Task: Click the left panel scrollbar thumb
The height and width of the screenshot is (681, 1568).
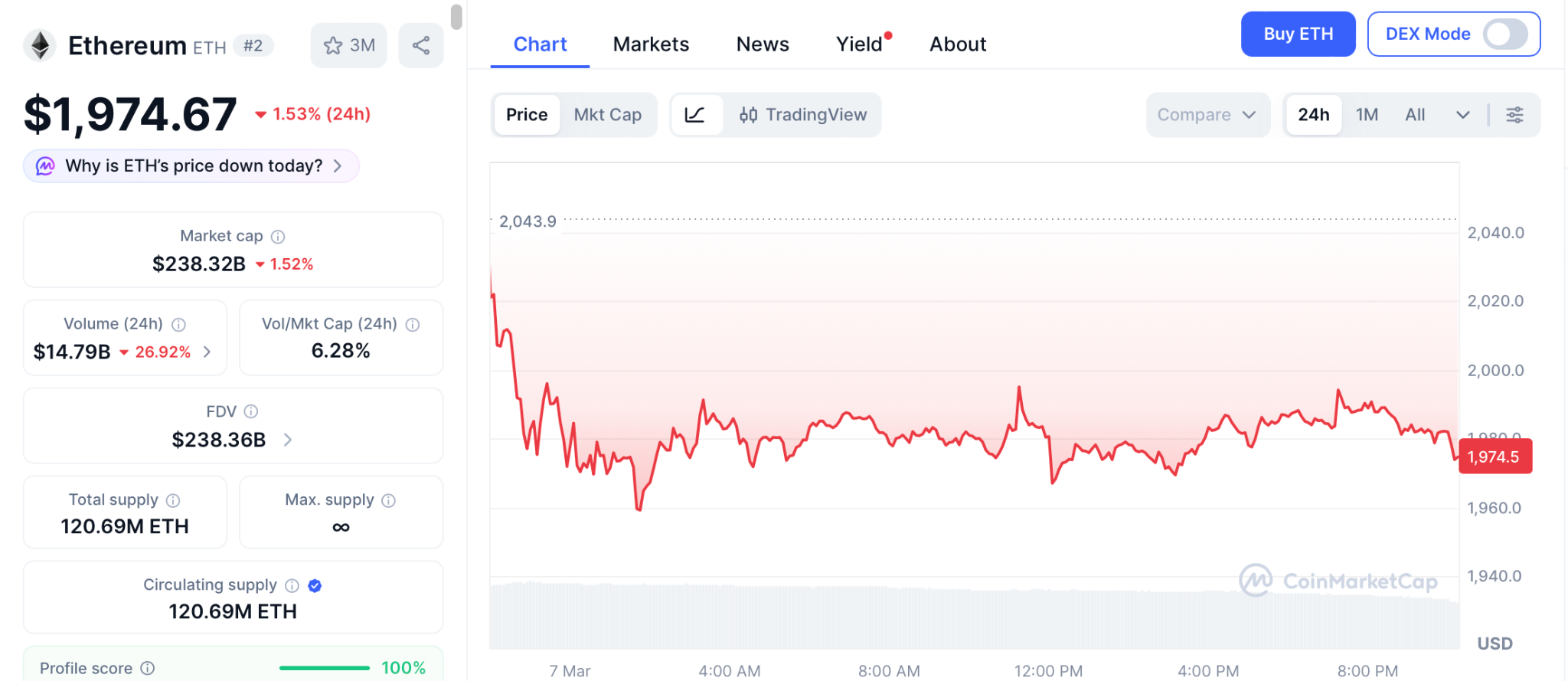Action: tap(456, 17)
